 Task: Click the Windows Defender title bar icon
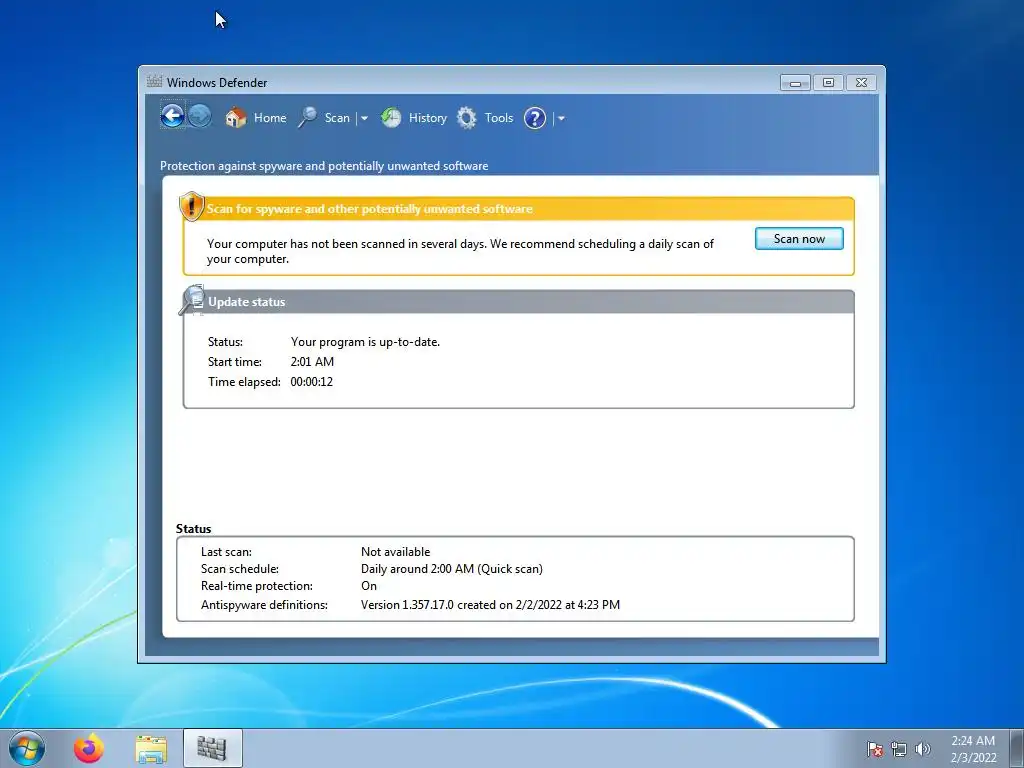pos(154,82)
